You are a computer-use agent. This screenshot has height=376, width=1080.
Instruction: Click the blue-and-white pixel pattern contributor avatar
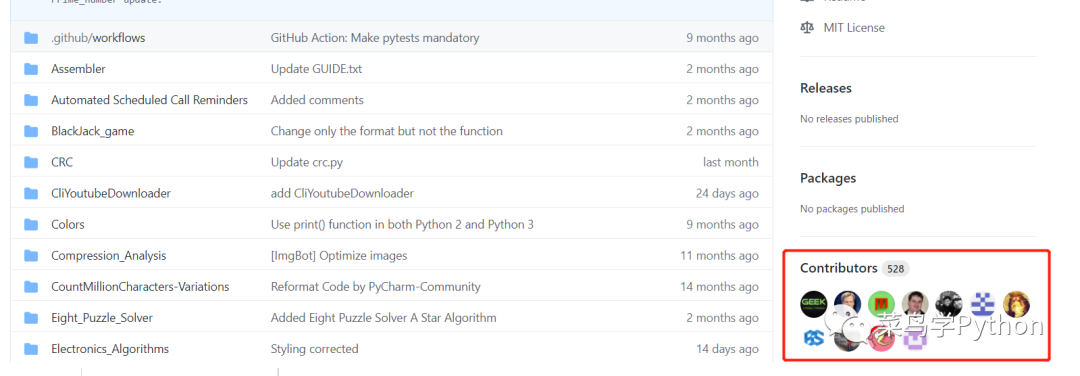pyautogui.click(x=982, y=304)
